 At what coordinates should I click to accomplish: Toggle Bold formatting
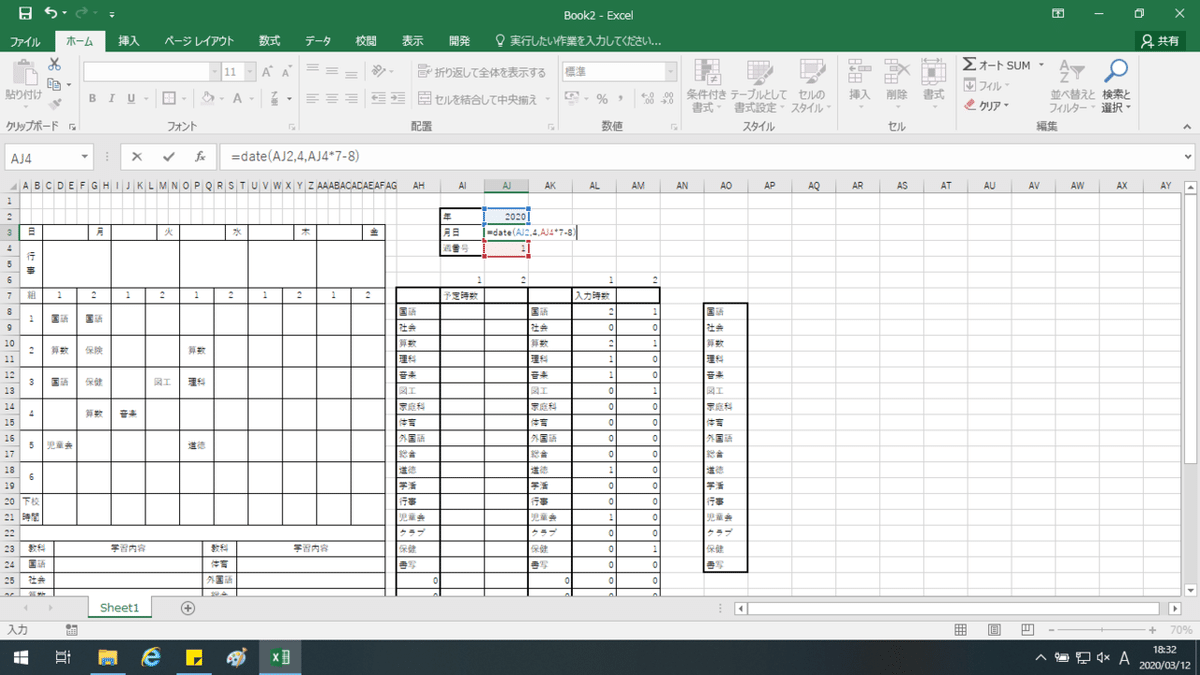92,99
